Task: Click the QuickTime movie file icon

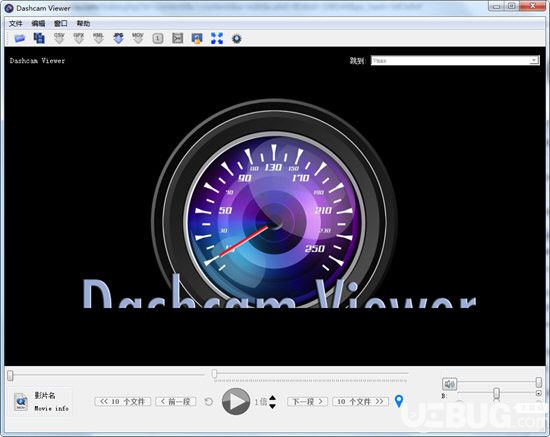Action: point(21,402)
